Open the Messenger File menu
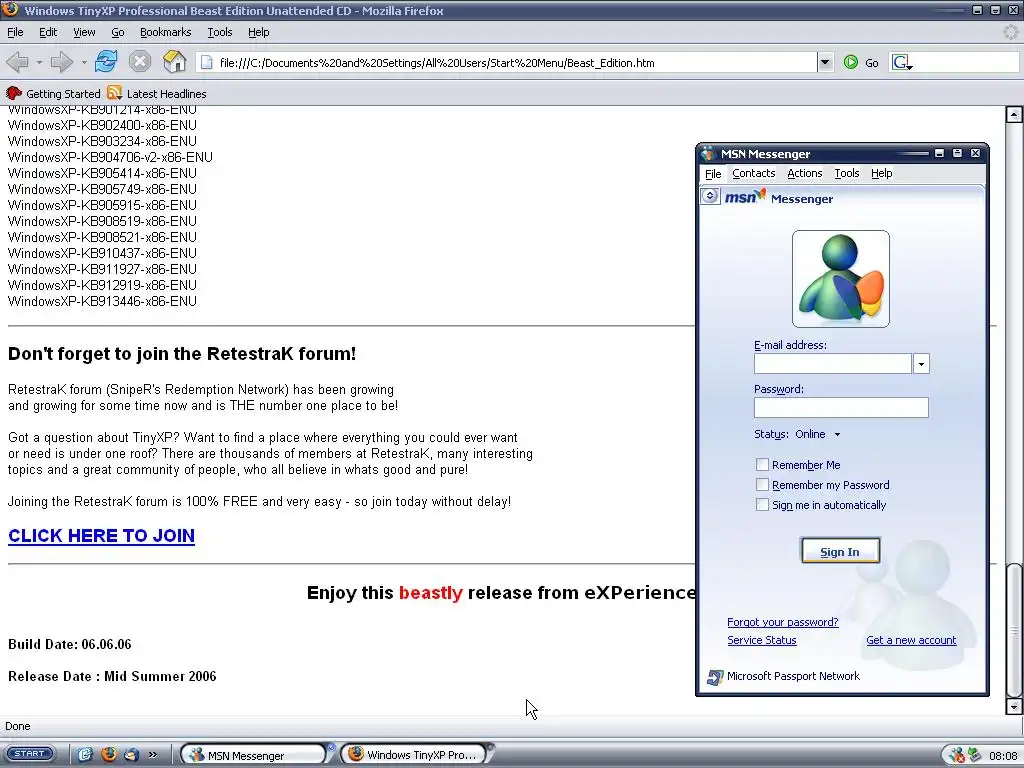 click(x=713, y=174)
